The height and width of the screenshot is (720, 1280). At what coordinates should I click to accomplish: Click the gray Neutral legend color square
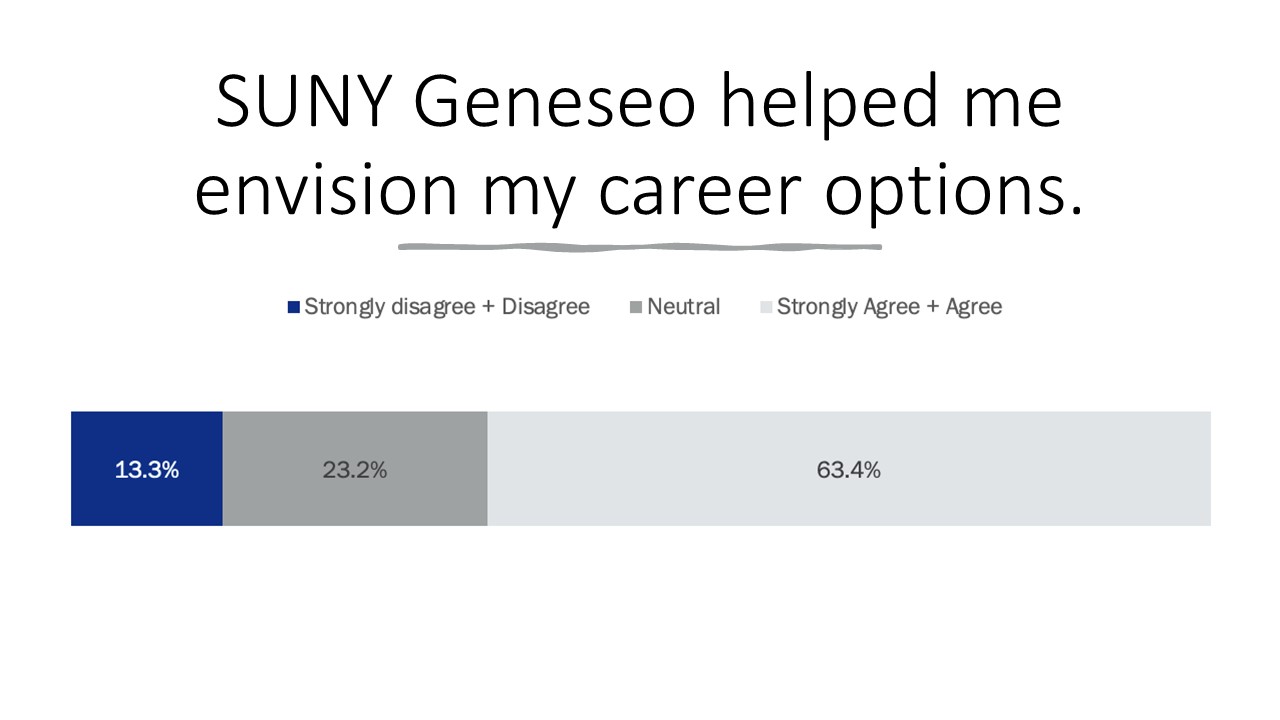coord(636,307)
